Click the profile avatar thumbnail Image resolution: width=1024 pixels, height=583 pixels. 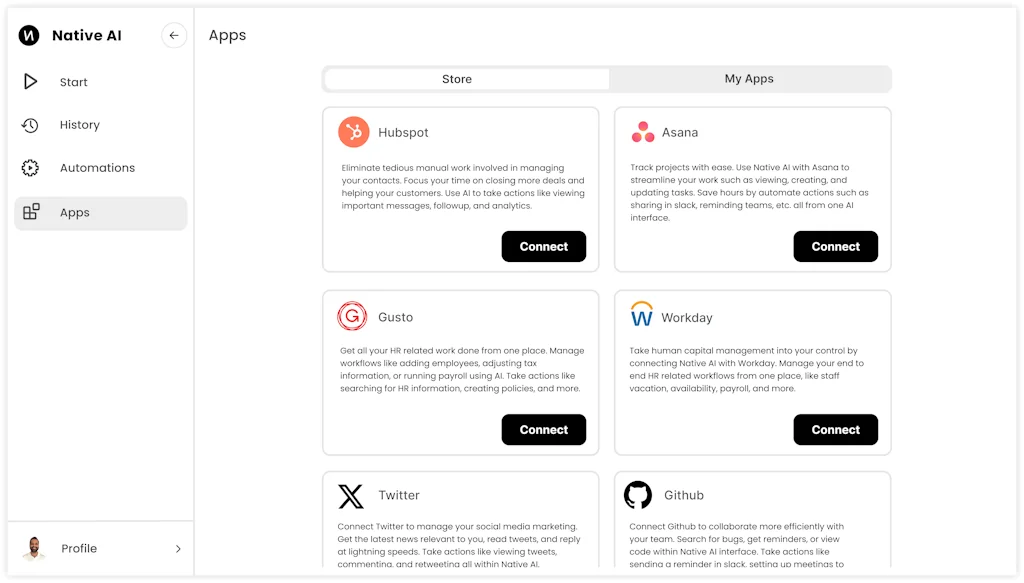[x=33, y=548]
